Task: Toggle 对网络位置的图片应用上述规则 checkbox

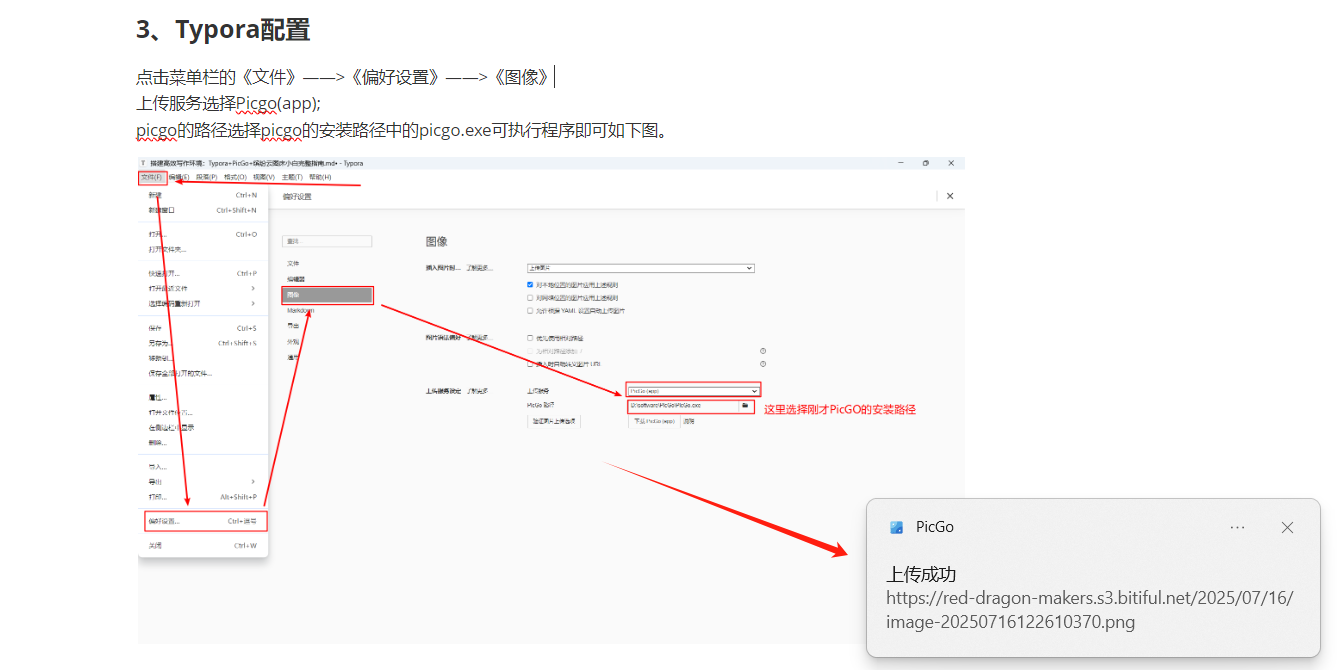Action: (x=530, y=298)
